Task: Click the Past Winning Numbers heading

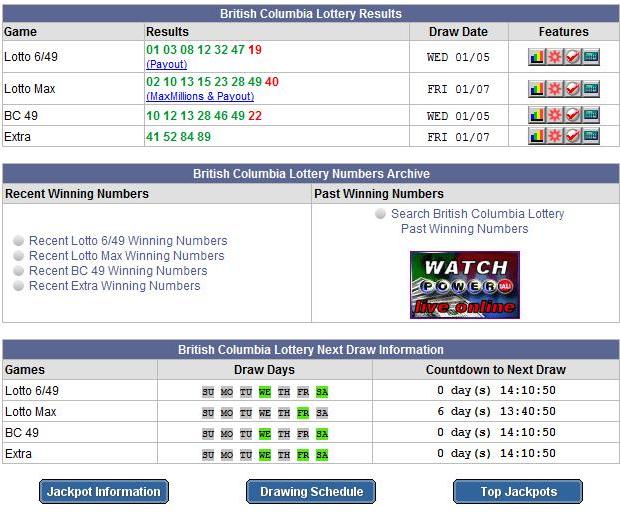Action: pyautogui.click(x=379, y=194)
